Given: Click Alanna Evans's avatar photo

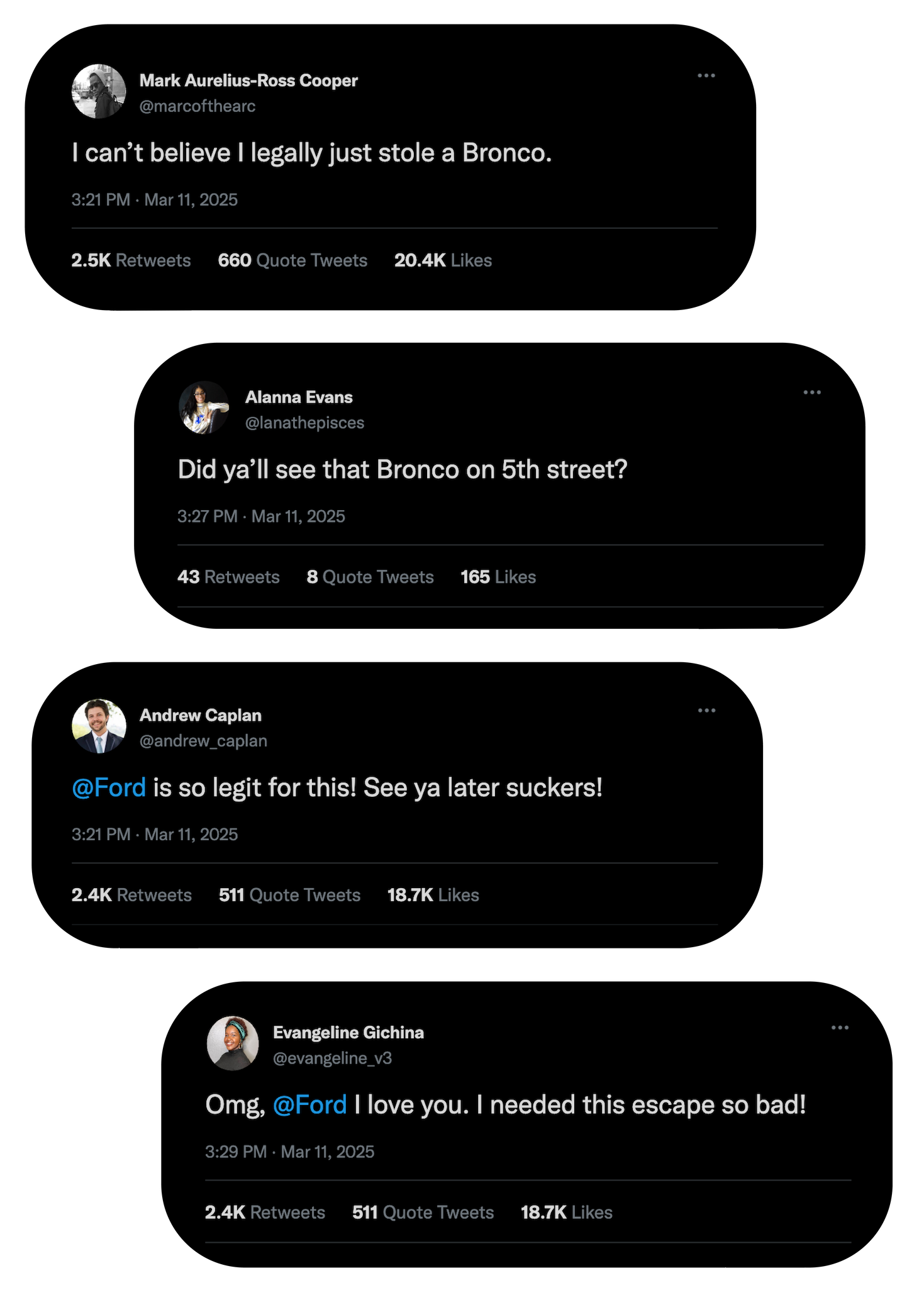Looking at the screenshot, I should point(204,408).
